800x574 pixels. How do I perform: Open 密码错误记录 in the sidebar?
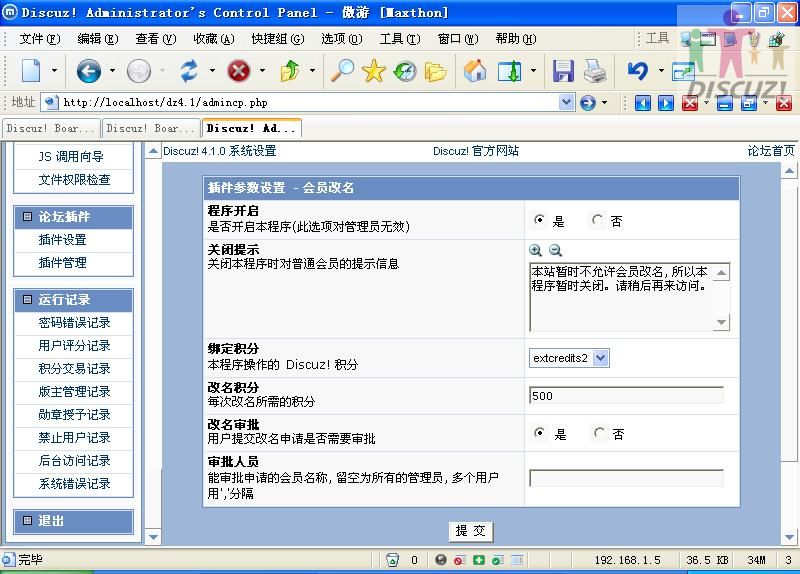(74, 323)
